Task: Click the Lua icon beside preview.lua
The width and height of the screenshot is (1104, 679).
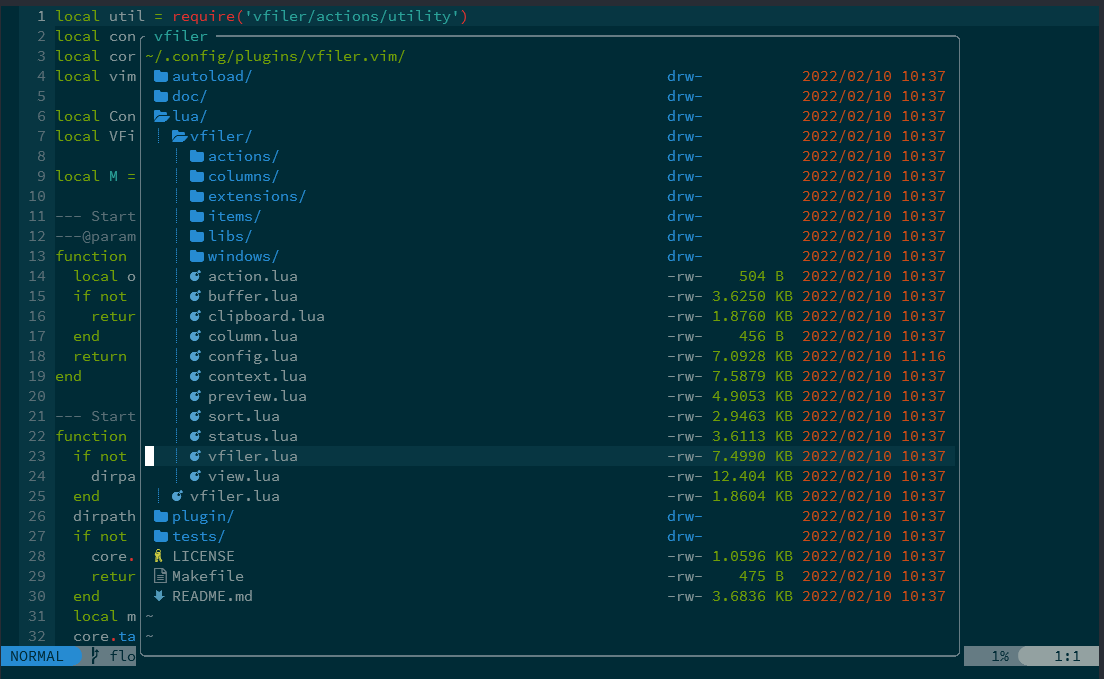Action: click(x=196, y=396)
